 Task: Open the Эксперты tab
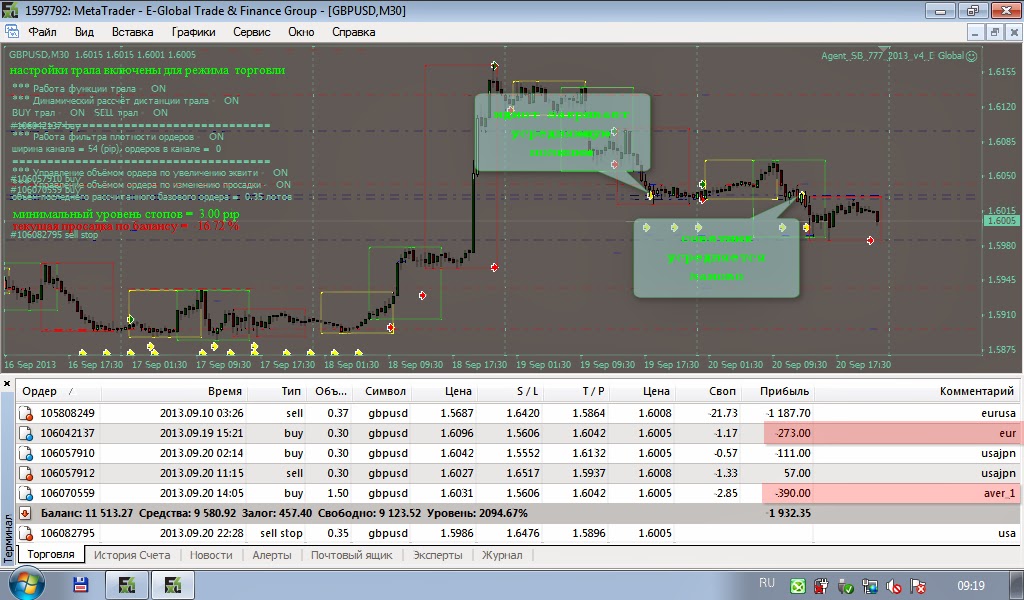(x=438, y=555)
